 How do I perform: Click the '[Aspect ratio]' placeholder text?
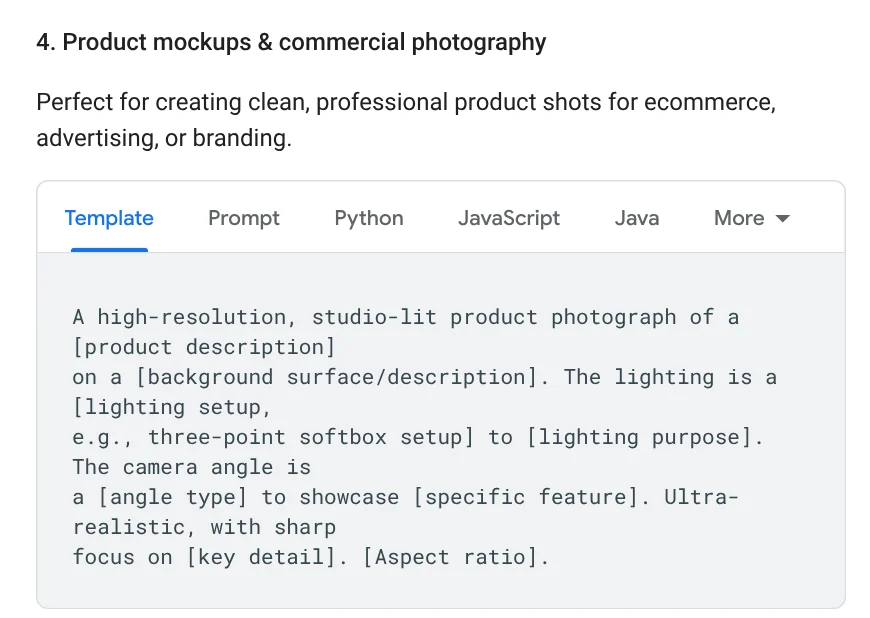click(450, 557)
